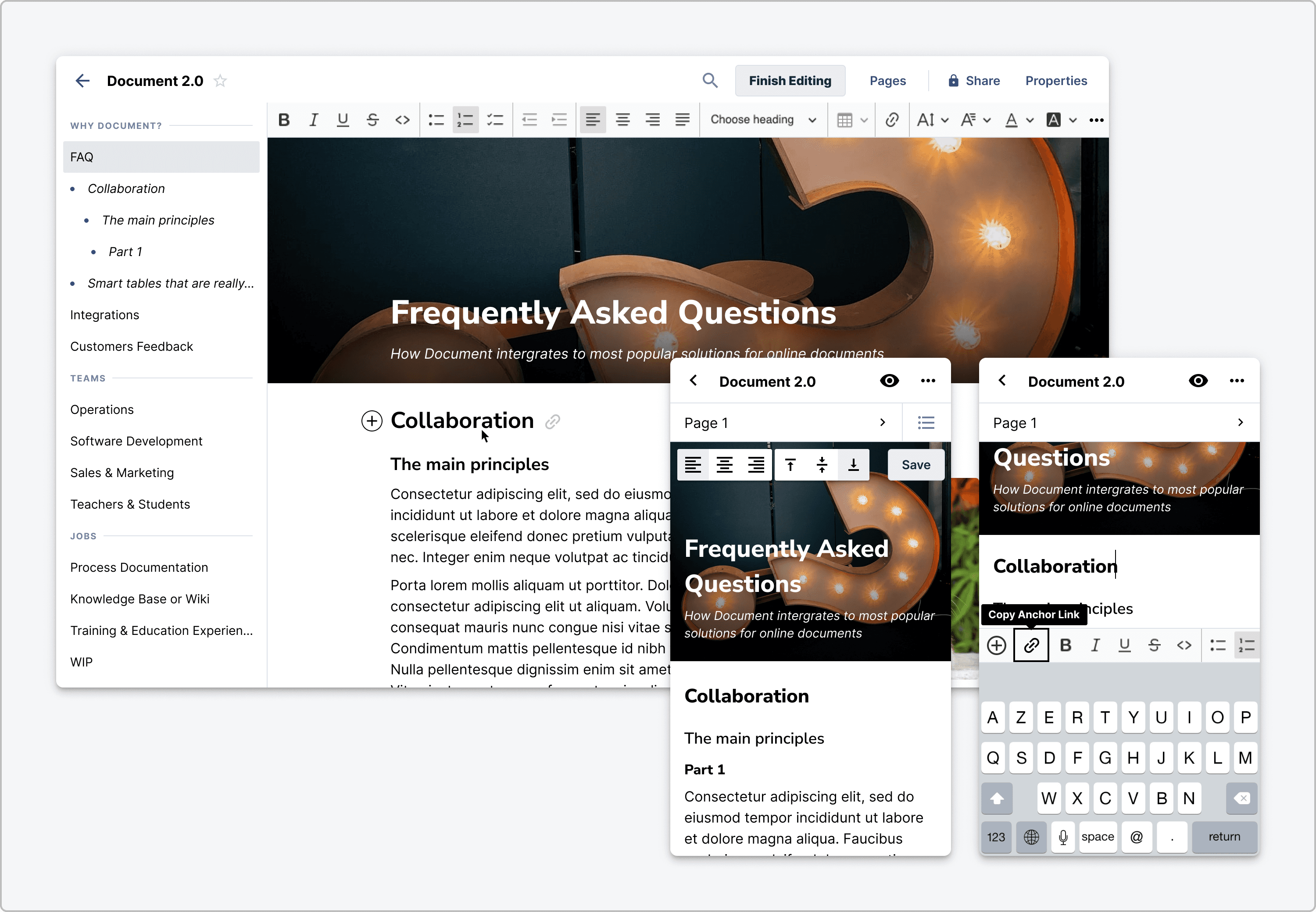Open the Choose heading dropdown
The width and height of the screenshot is (1316, 912).
pos(763,120)
